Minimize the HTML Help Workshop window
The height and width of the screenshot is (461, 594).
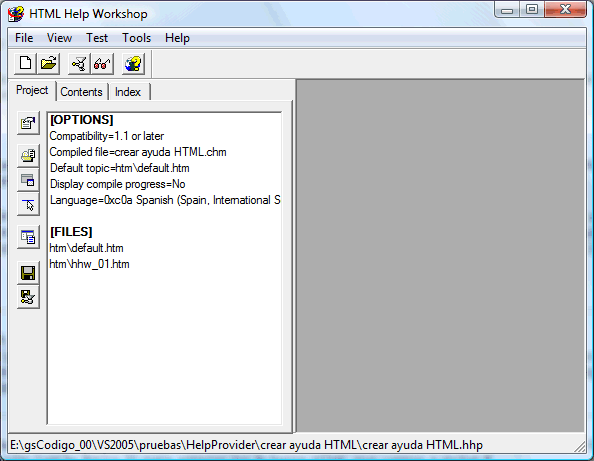[507, 10]
